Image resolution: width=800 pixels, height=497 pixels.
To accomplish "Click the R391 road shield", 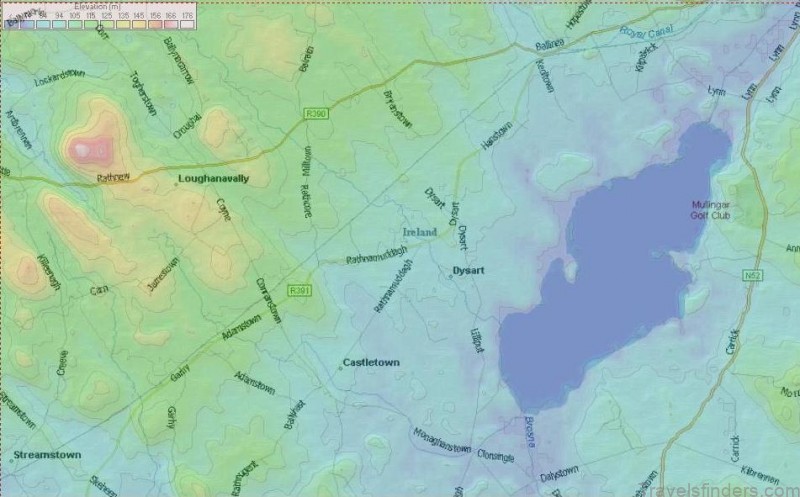I will (x=299, y=290).
